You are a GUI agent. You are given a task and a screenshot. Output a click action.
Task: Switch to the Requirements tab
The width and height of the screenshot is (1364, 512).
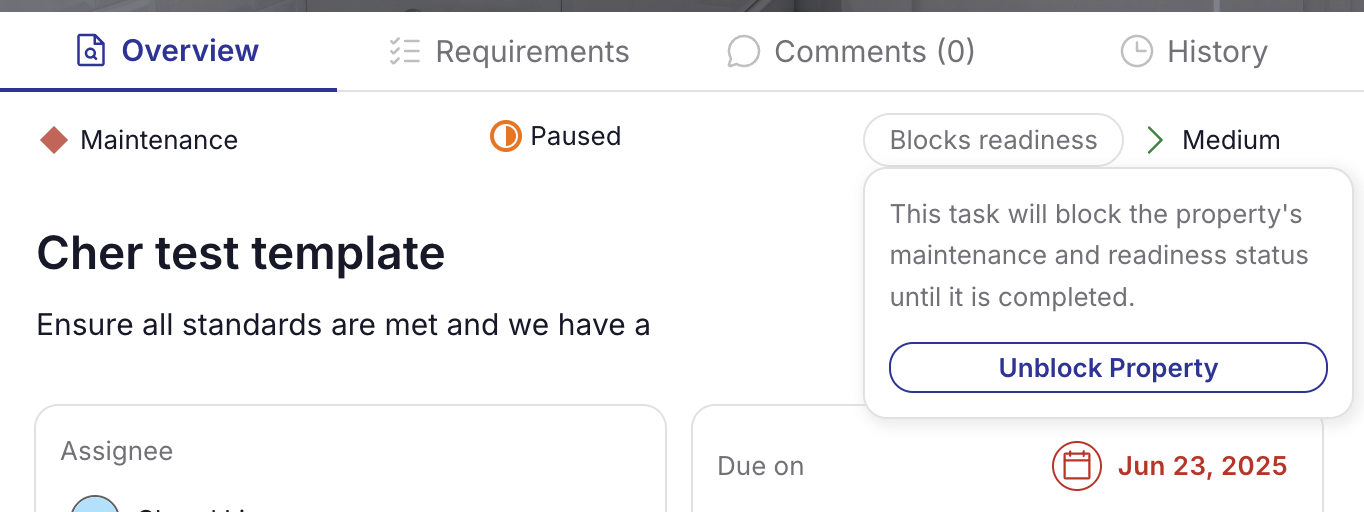click(532, 51)
